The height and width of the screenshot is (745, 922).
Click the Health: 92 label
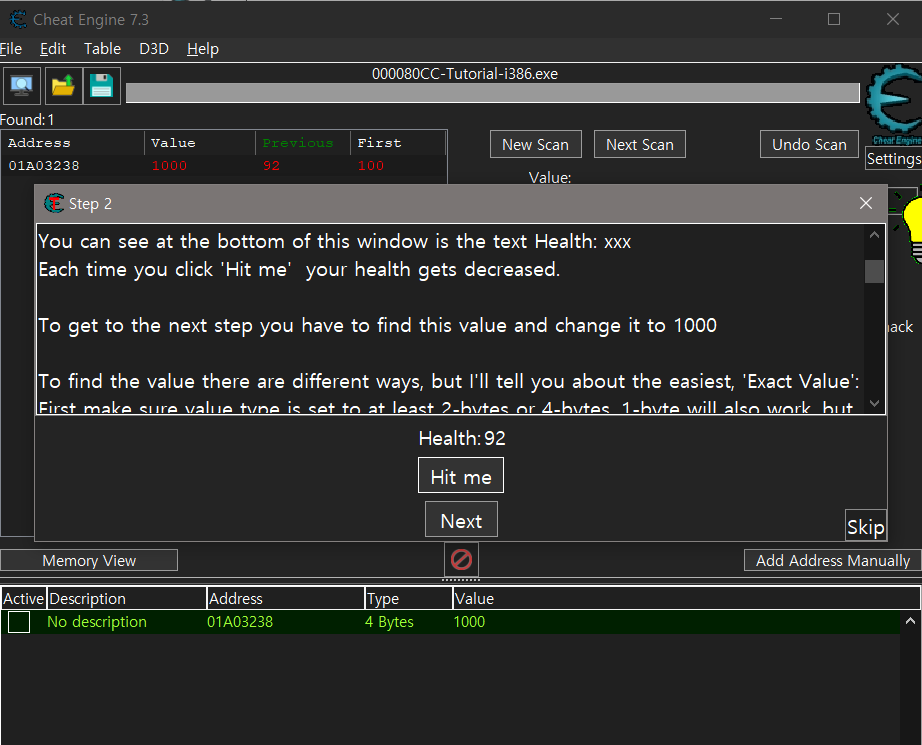pyautogui.click(x=462, y=438)
